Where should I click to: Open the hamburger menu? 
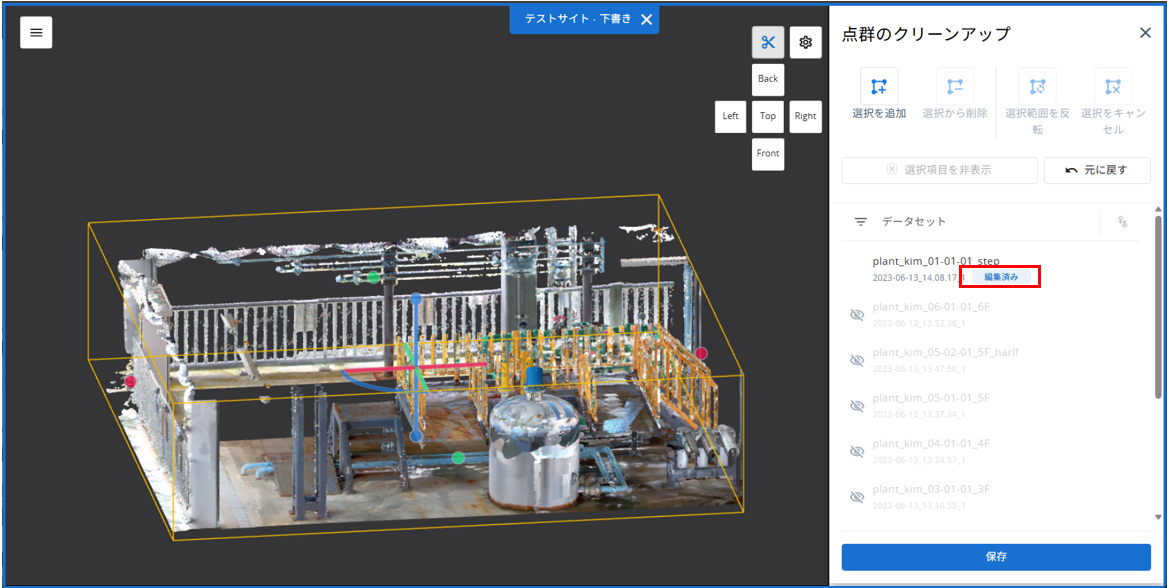pos(36,33)
